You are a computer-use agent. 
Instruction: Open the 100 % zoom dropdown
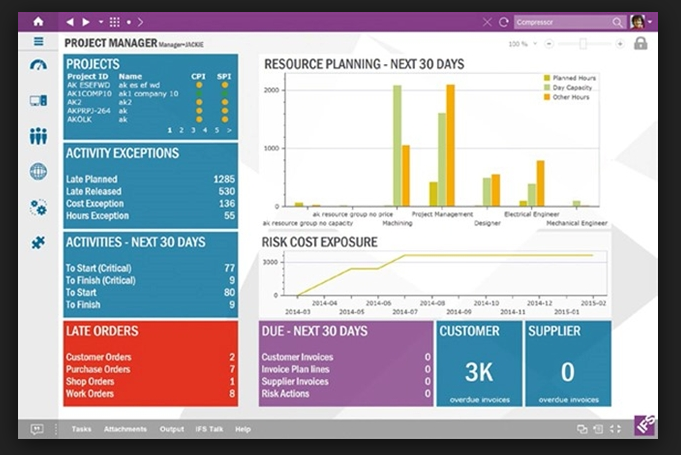pyautogui.click(x=521, y=44)
